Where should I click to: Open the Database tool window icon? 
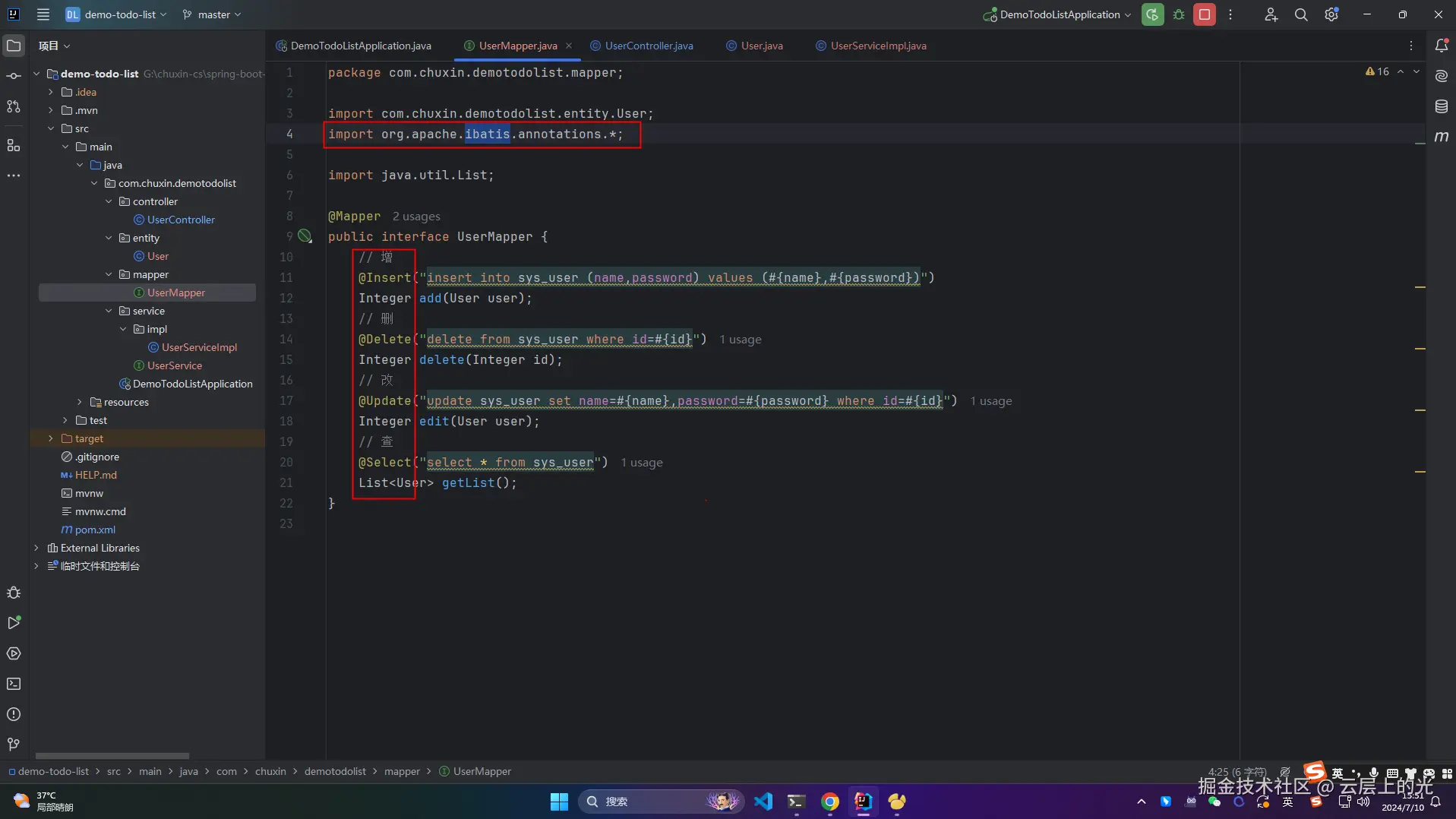pyautogui.click(x=1441, y=106)
